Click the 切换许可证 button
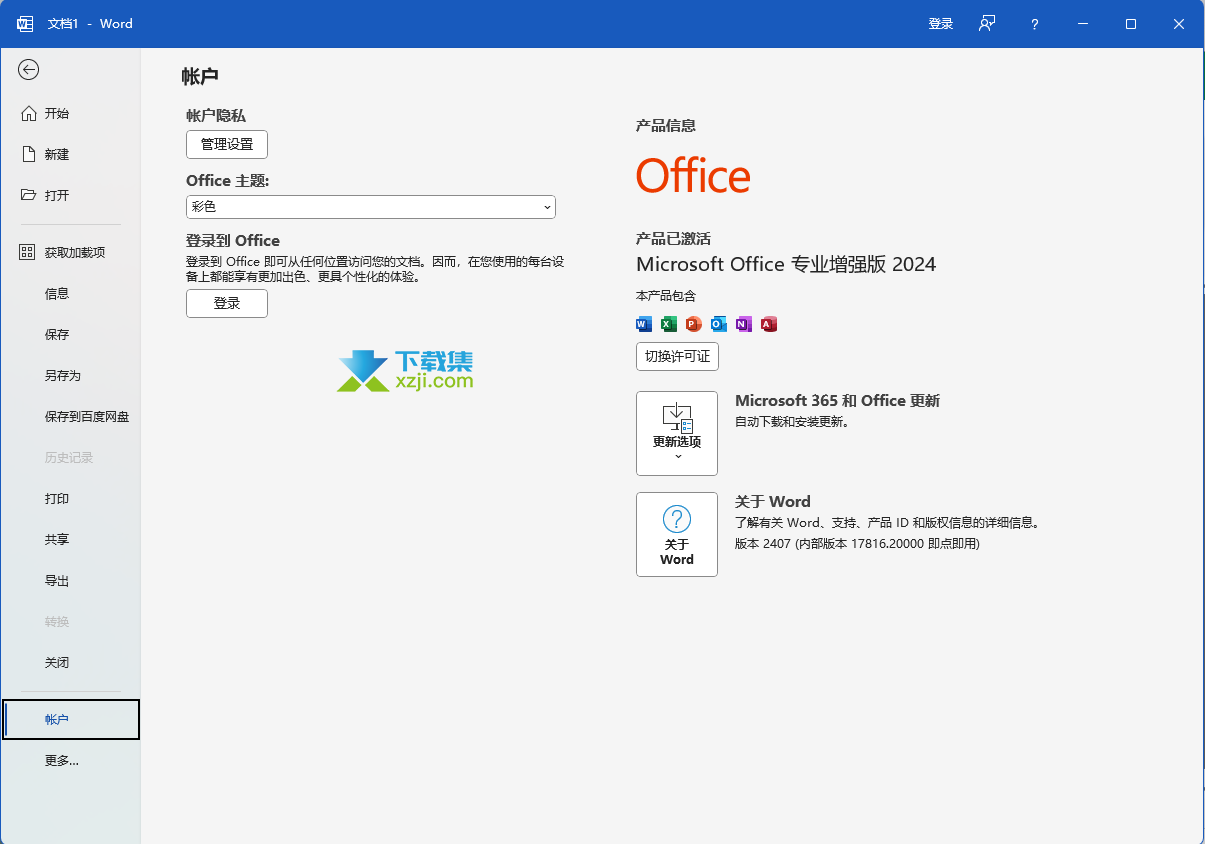This screenshot has height=844, width=1205. coord(677,356)
